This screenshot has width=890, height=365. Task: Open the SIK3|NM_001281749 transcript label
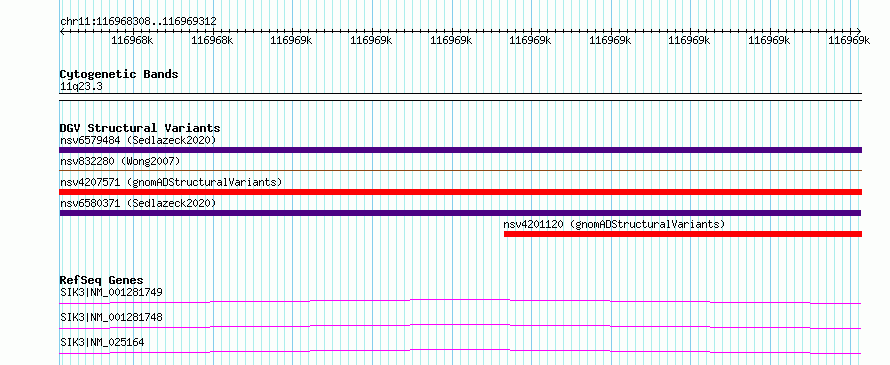(x=111, y=292)
